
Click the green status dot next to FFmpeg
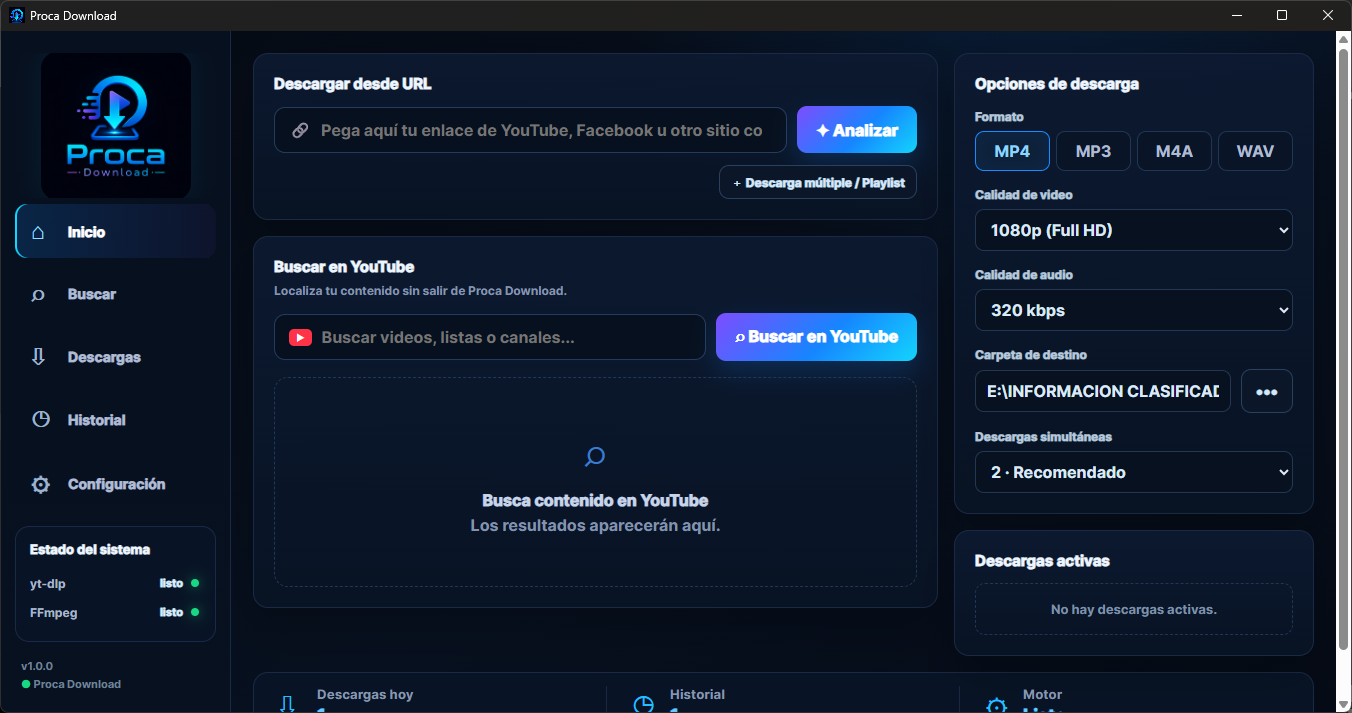tap(195, 612)
